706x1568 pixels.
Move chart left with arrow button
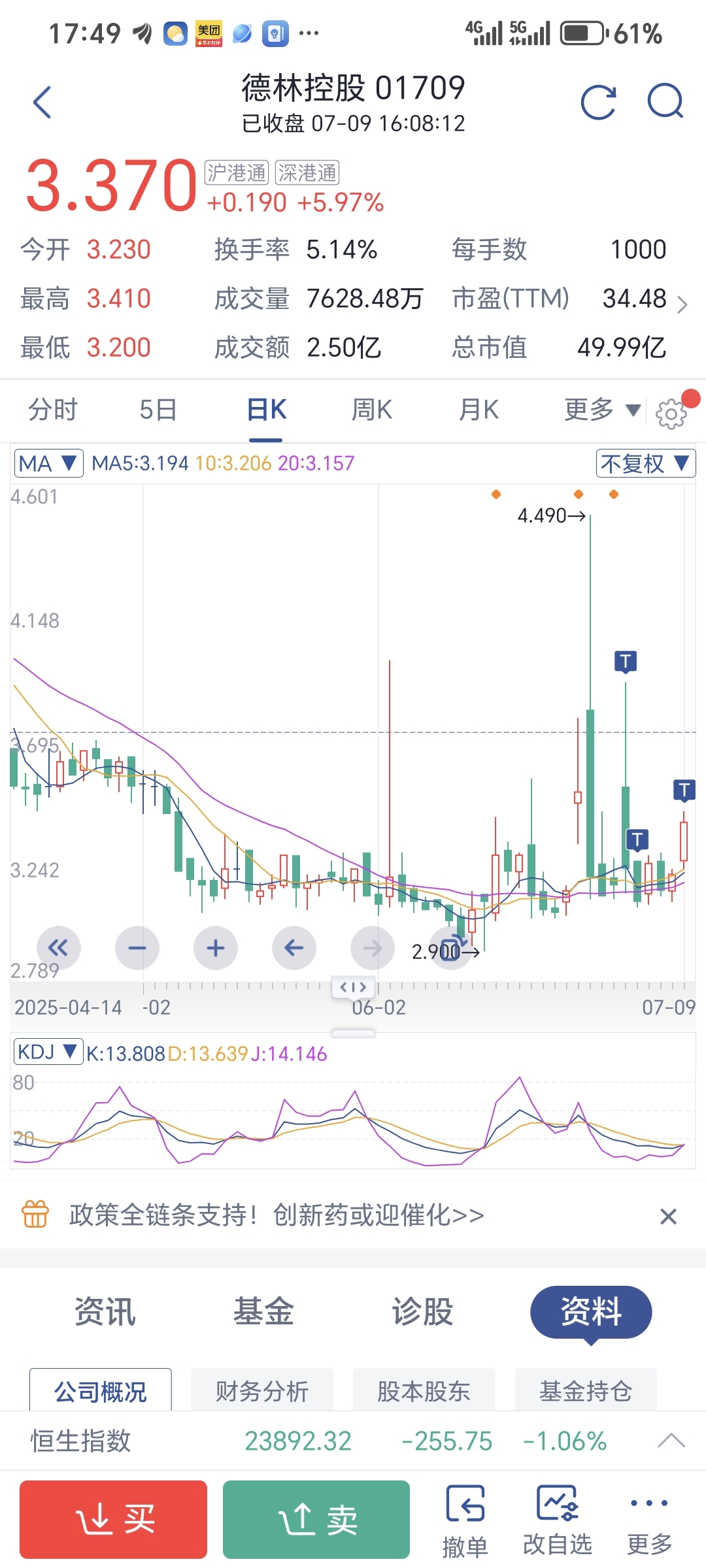pos(294,948)
